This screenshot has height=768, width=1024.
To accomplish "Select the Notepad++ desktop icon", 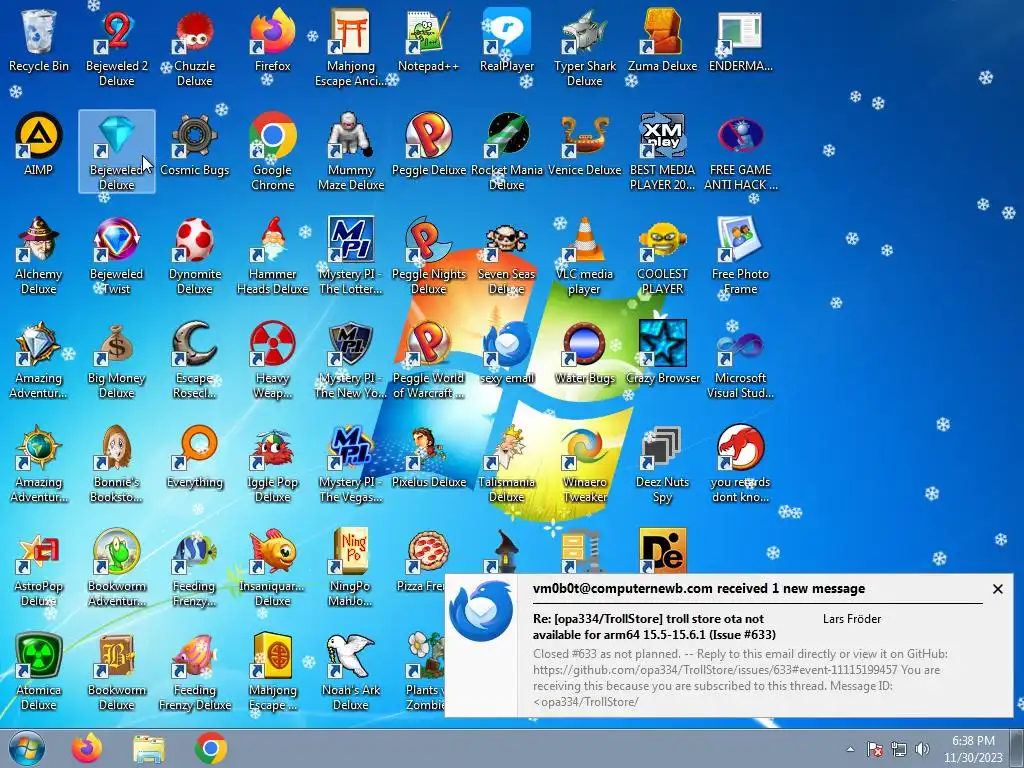I will click(428, 40).
